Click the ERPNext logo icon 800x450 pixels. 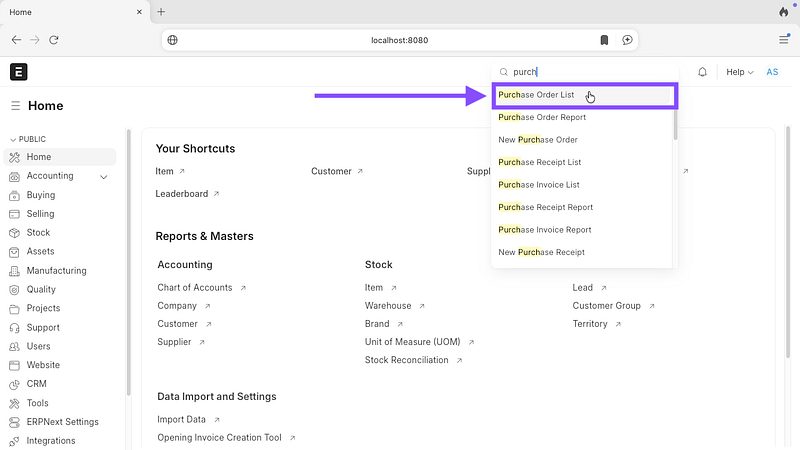(19, 72)
